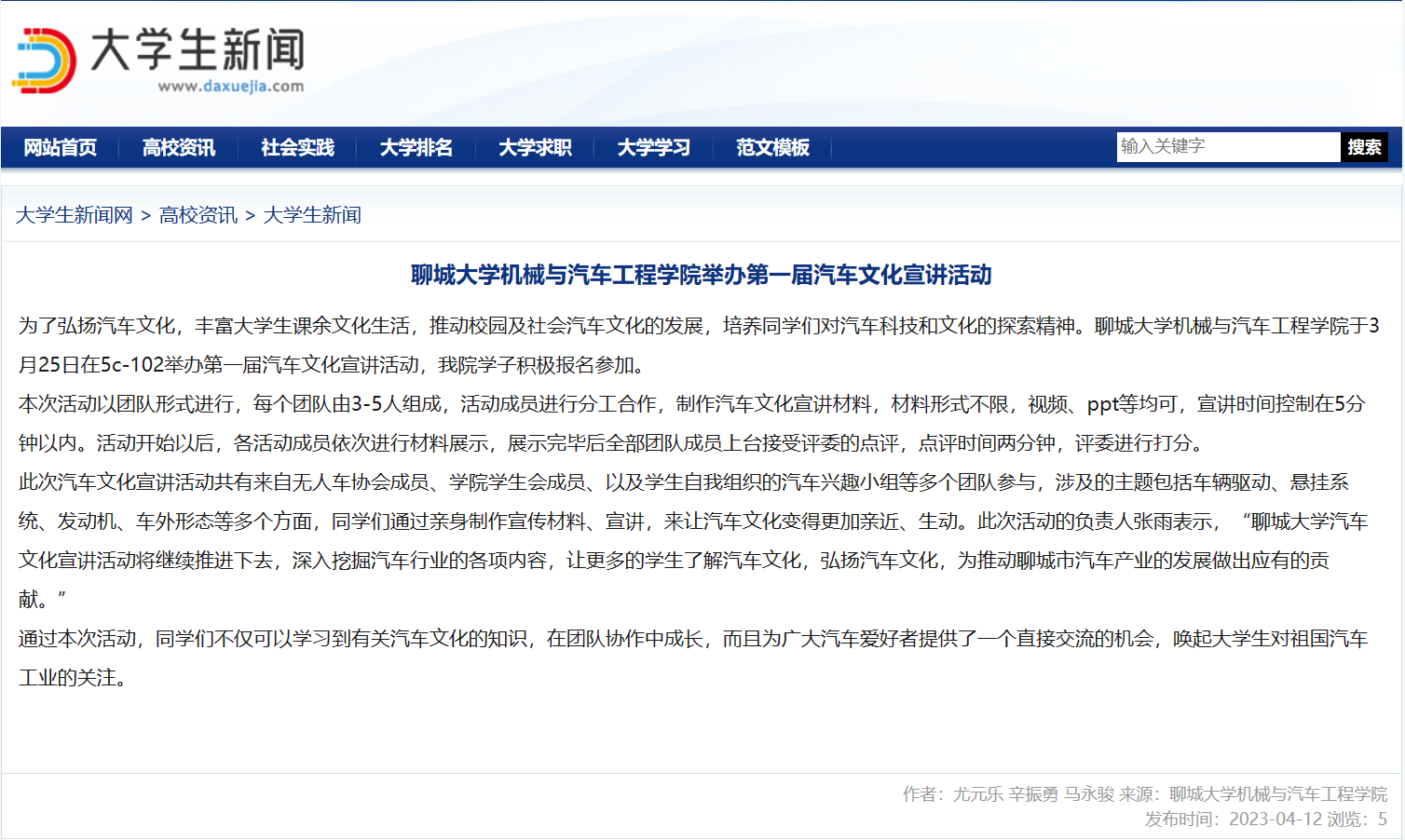Image resolution: width=1405 pixels, height=840 pixels.
Task: Click the 大学生新闻 logo text in header
Action: click(198, 49)
